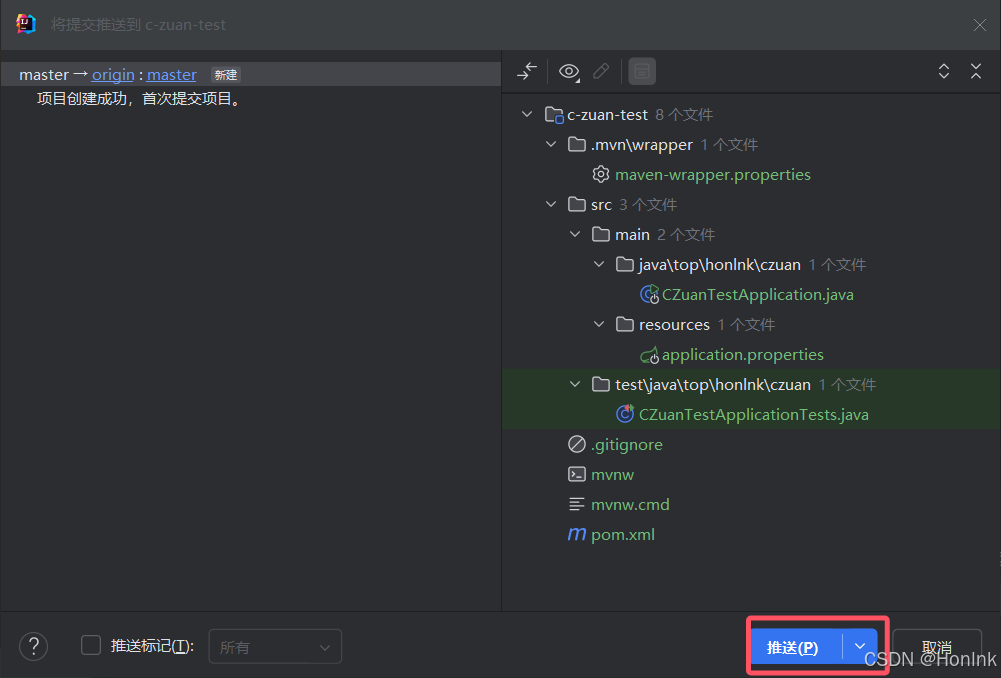
Task: Click the 新建 new branch tag
Action: click(x=225, y=75)
